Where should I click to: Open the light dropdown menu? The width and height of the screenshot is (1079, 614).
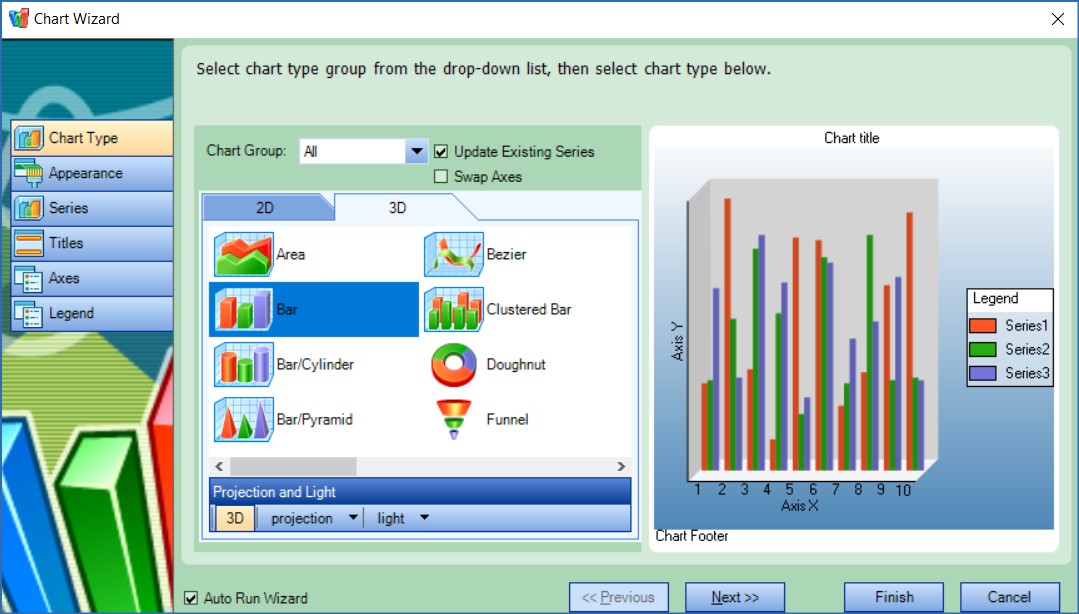424,518
